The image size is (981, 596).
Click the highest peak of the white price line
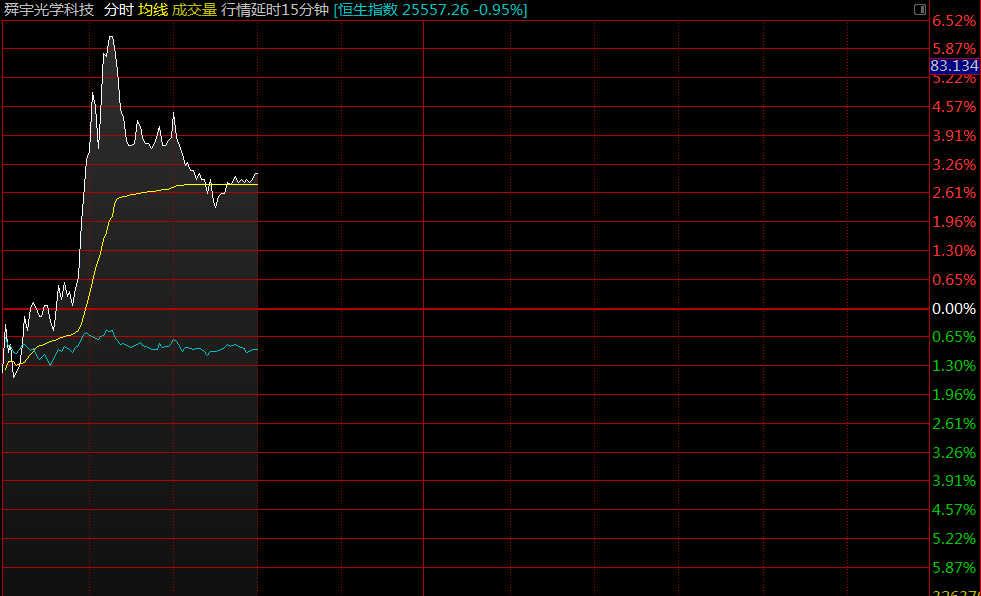tap(110, 38)
